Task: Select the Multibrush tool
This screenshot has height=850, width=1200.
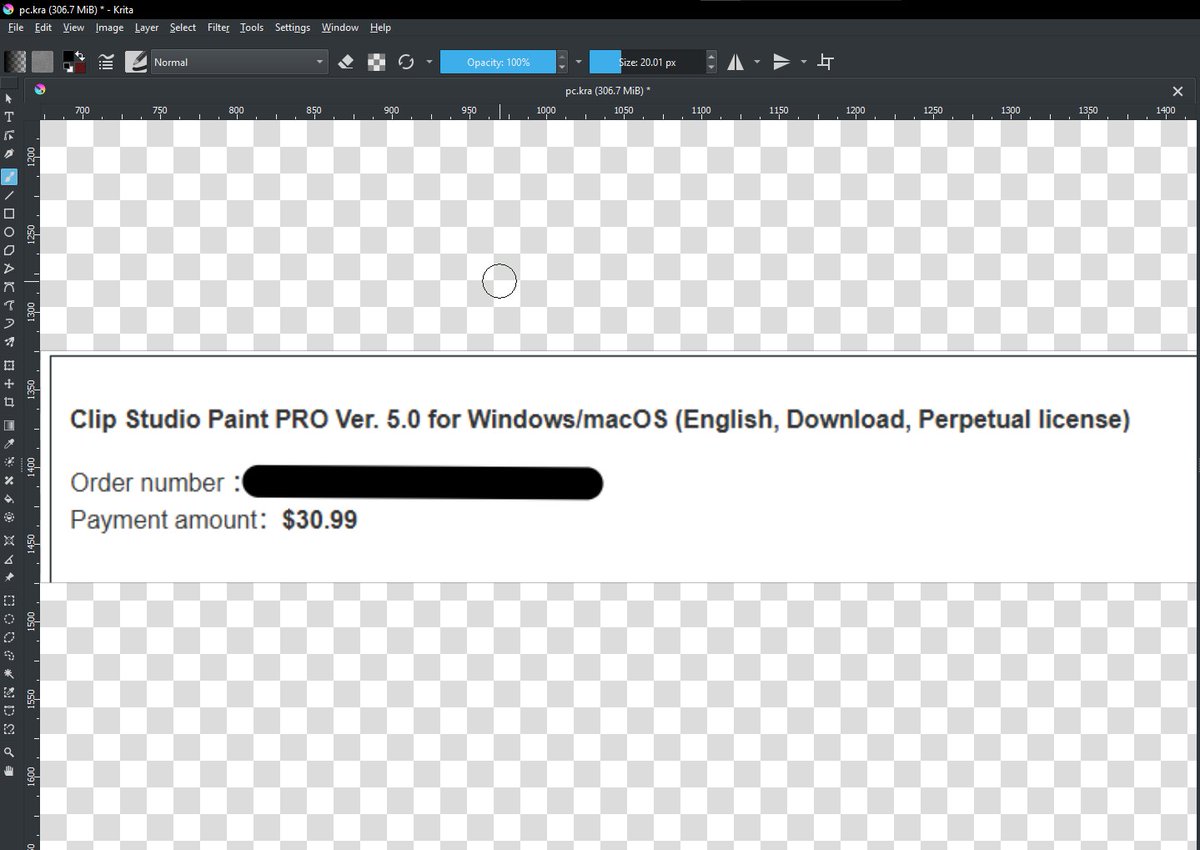Action: click(x=9, y=342)
